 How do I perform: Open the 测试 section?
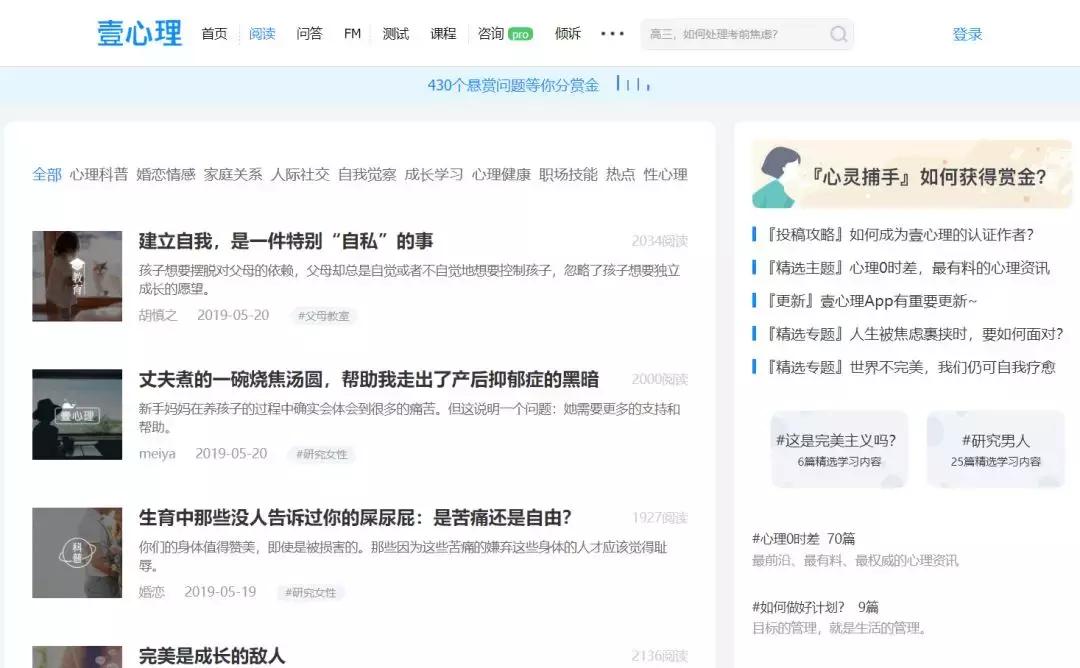click(395, 33)
